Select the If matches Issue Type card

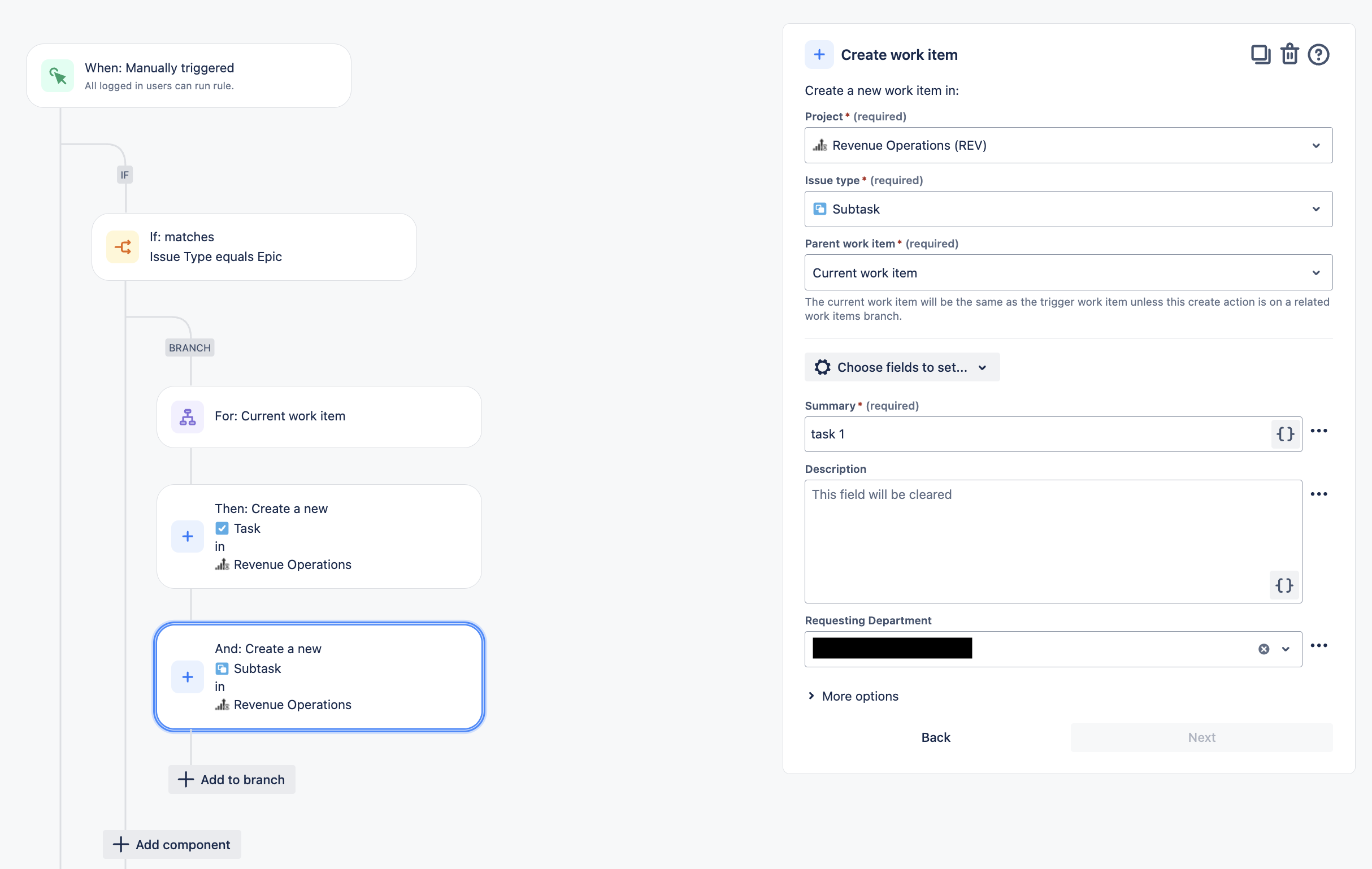254,247
